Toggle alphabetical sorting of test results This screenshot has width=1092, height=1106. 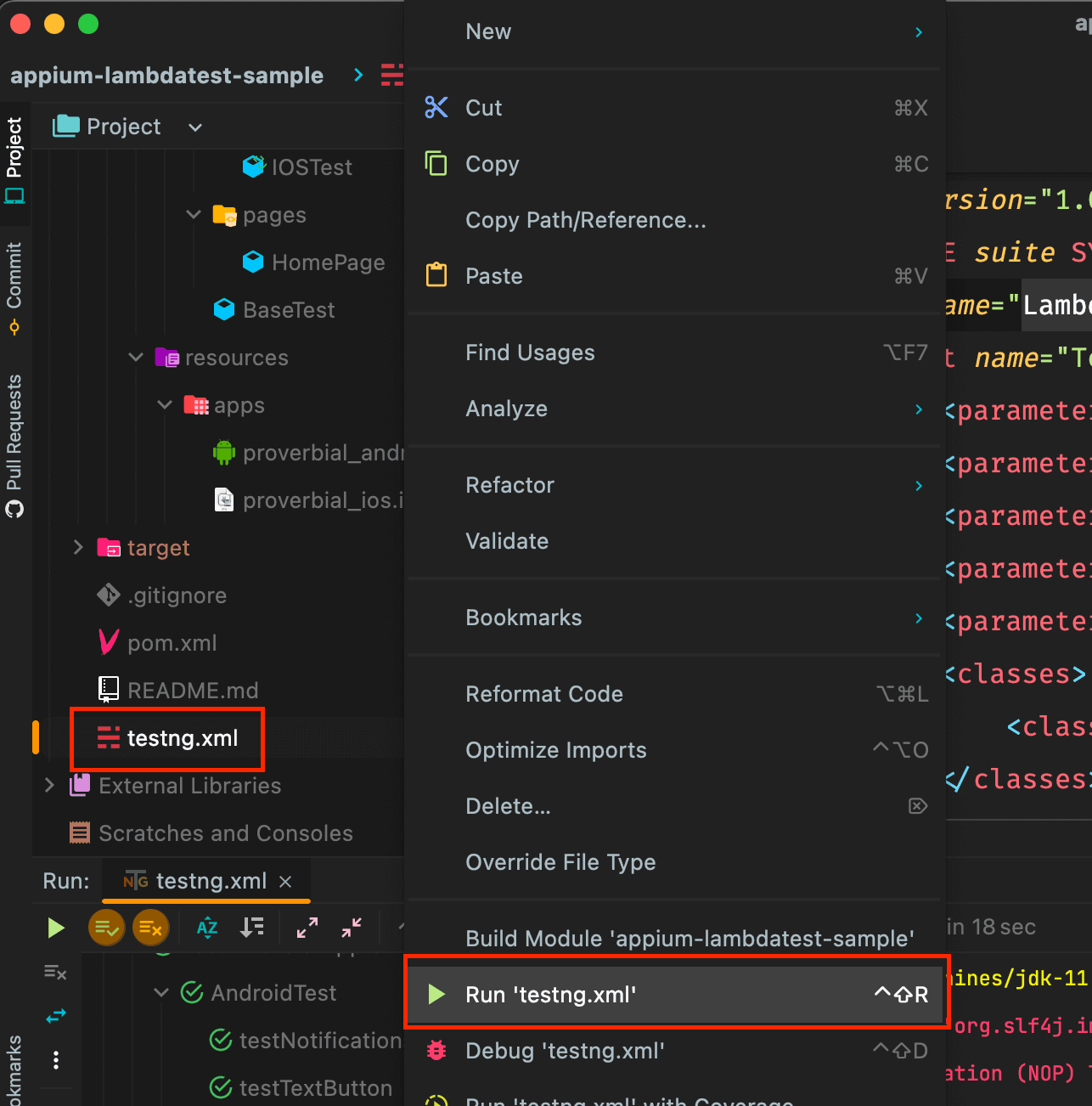click(x=207, y=928)
